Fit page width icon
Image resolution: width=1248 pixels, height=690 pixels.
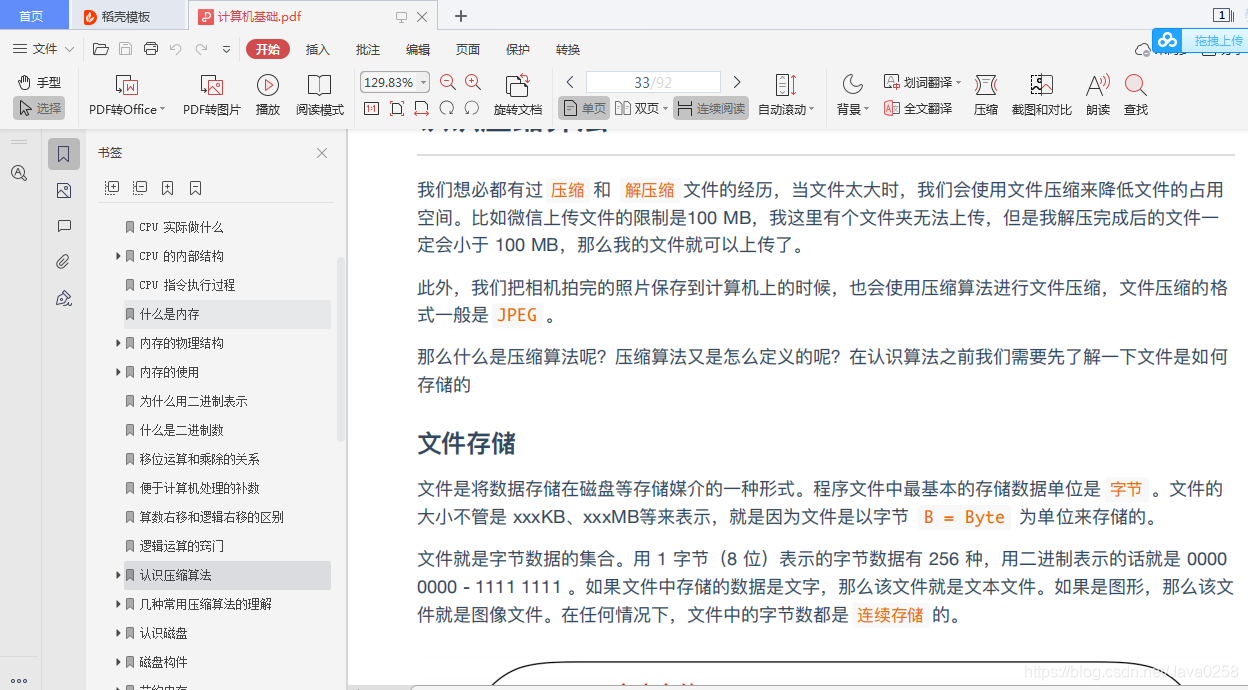coord(421,108)
